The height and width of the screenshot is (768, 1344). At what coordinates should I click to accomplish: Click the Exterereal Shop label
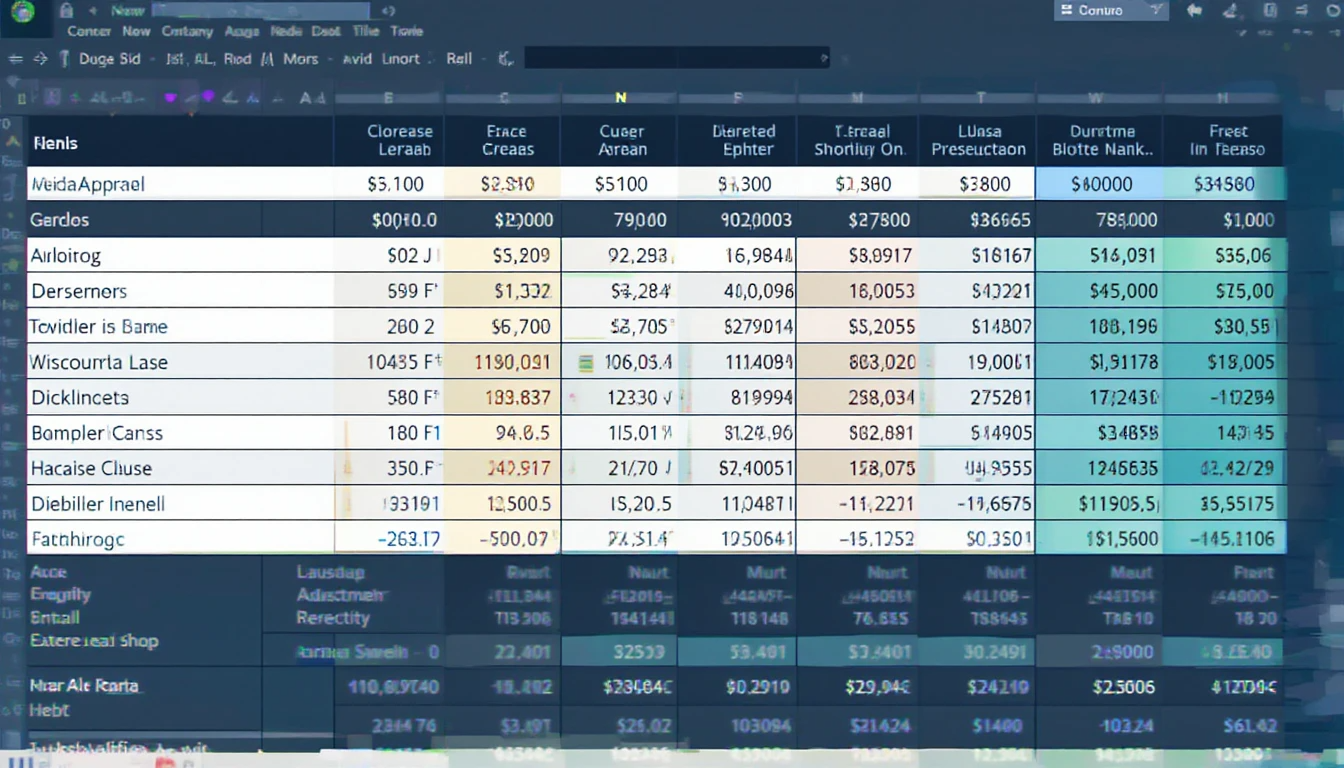coord(94,641)
